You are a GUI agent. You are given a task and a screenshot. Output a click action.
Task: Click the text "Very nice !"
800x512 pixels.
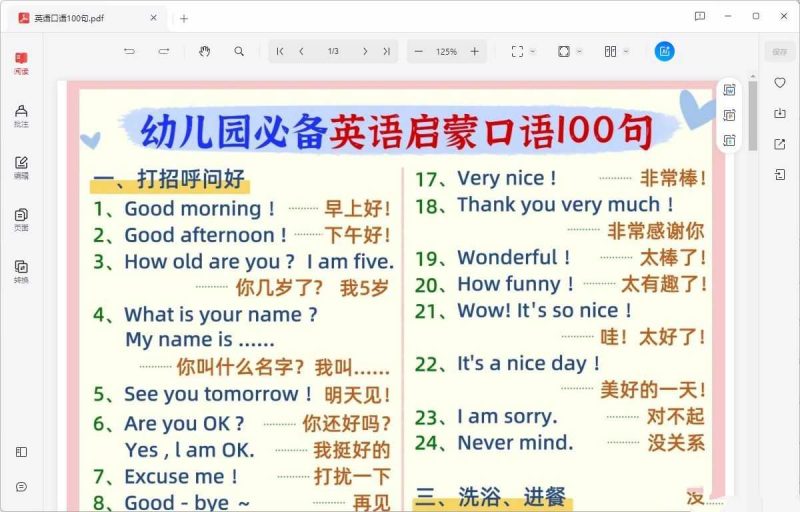507,178
